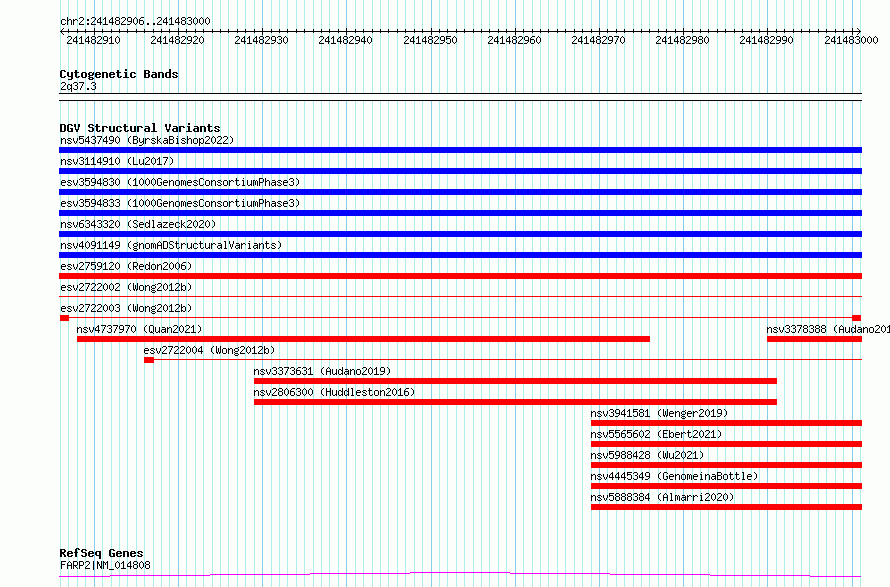Click variant label nsv2806300 (Huddleston2016)
The height and width of the screenshot is (587, 890).
(x=334, y=392)
